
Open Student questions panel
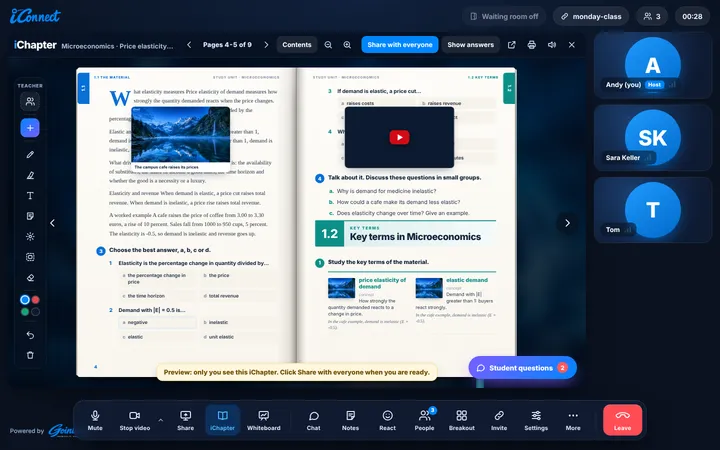[x=523, y=368]
